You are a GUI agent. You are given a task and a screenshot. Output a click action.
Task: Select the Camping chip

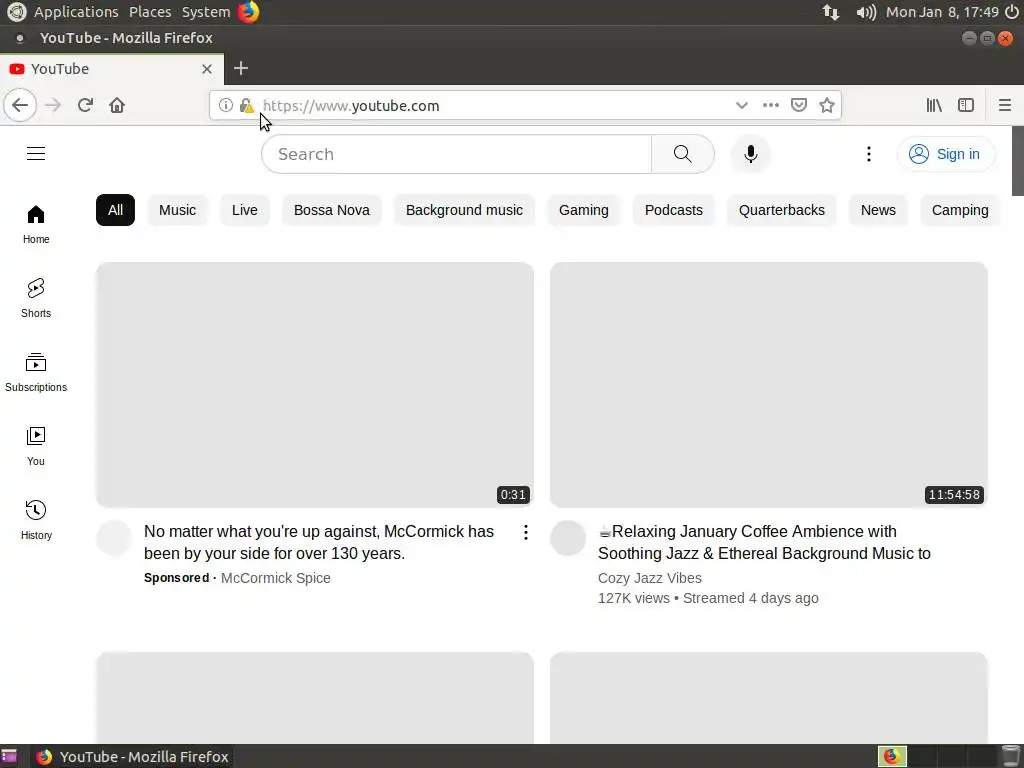960,210
